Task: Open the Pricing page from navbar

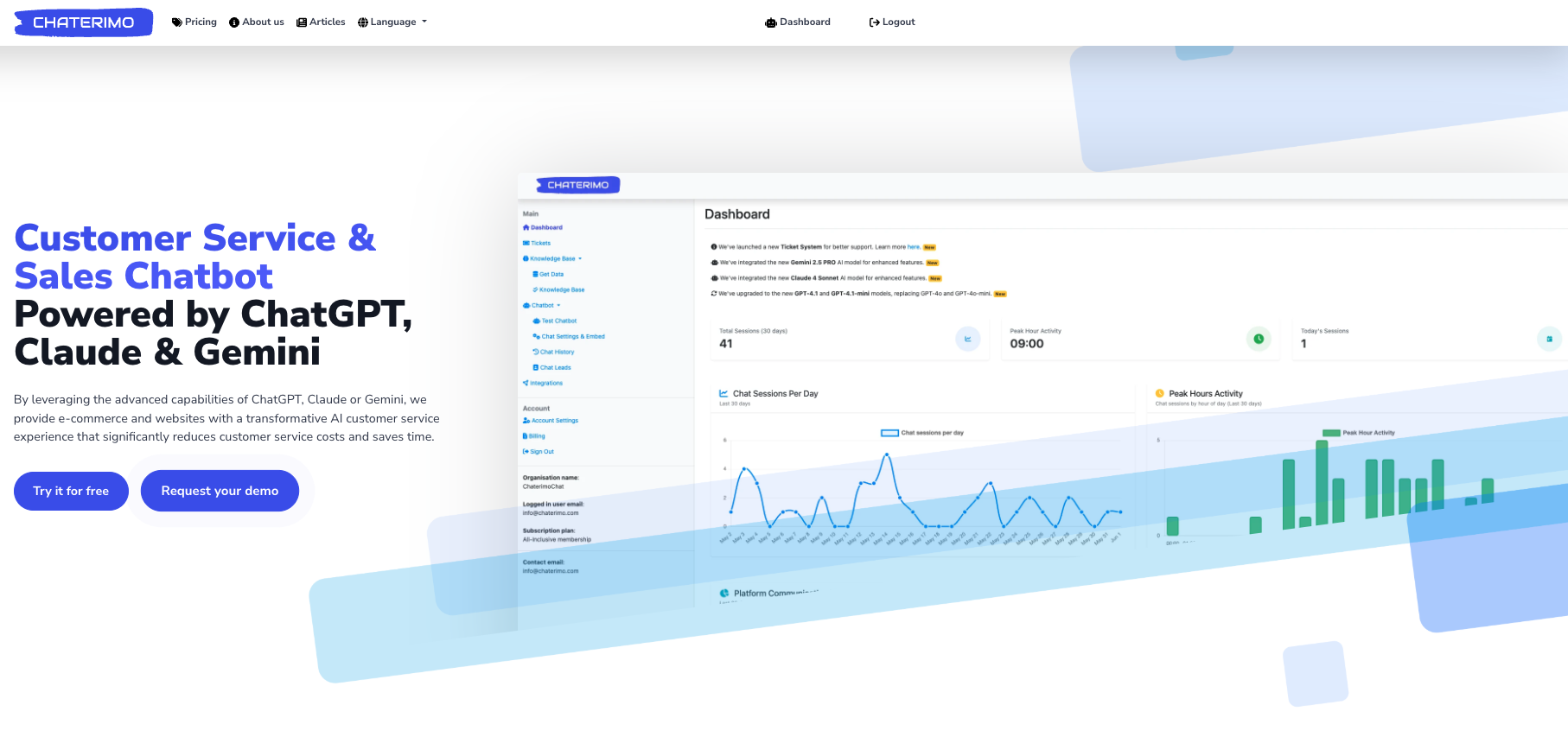Action: 194,22
